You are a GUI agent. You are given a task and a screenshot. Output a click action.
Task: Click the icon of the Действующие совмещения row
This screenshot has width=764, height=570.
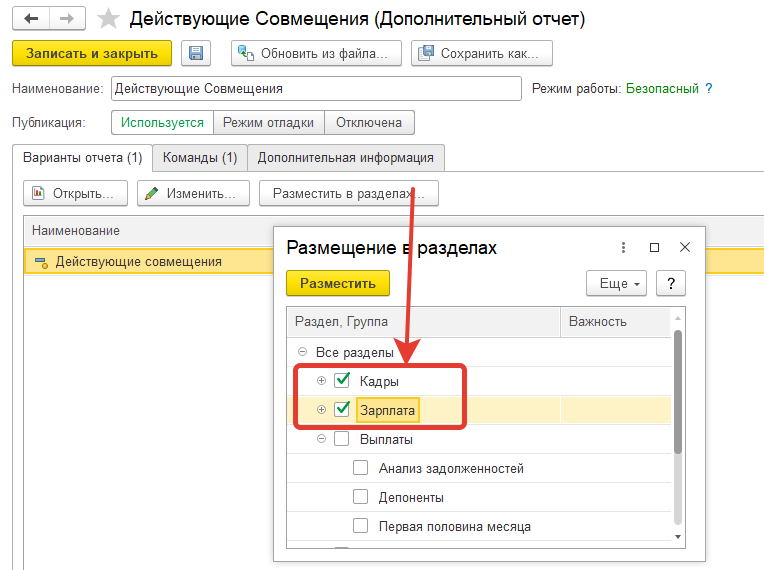tap(41, 262)
